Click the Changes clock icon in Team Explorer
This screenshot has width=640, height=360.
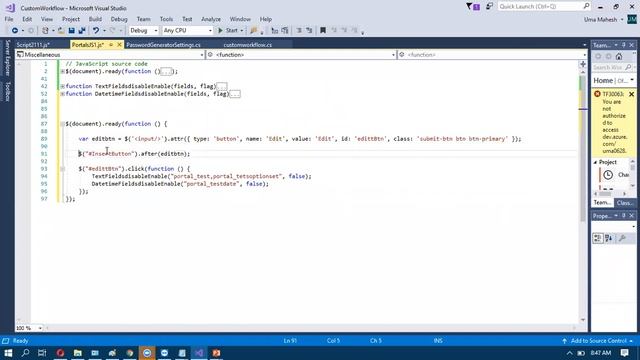tap(608, 175)
